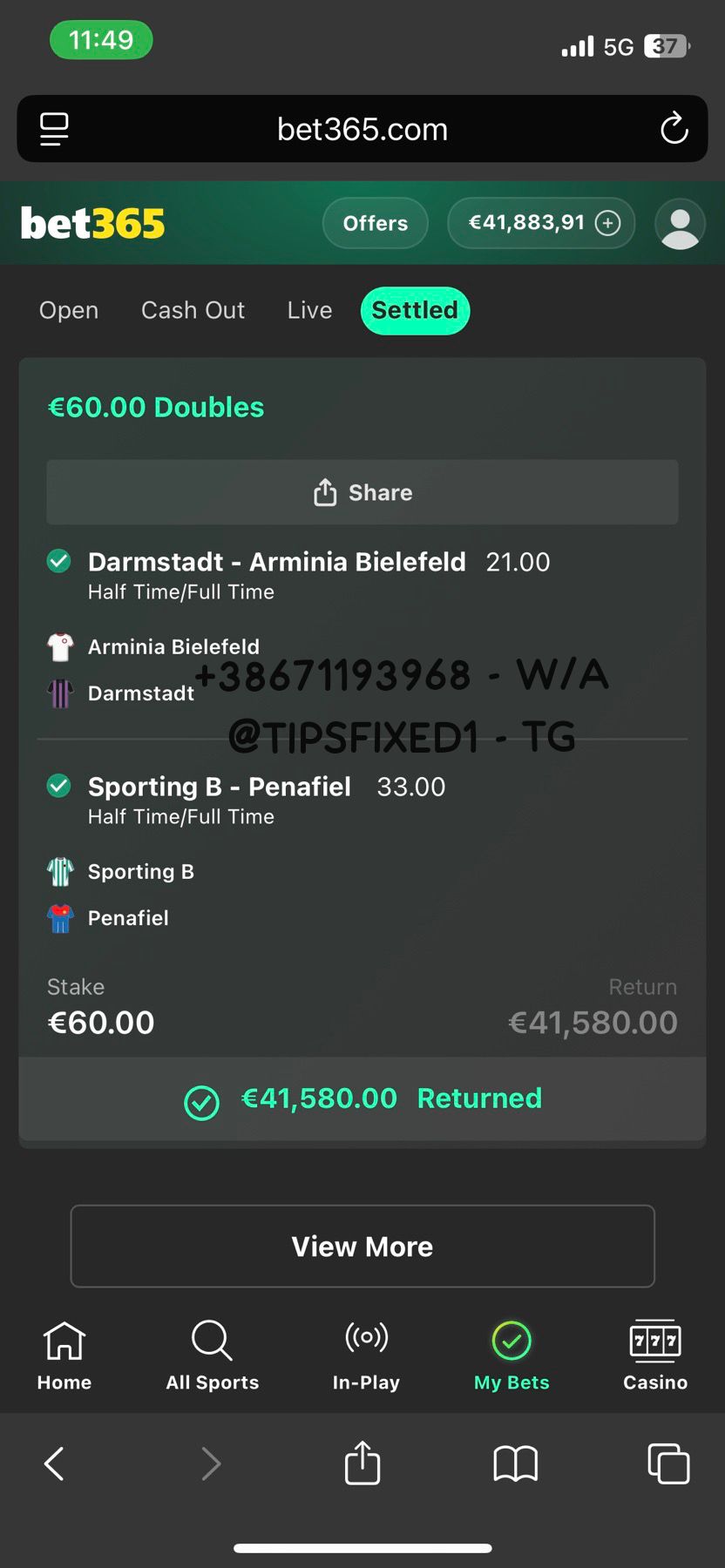Reload the page with the refresh icon
This screenshot has width=725, height=1568.
pyautogui.click(x=674, y=129)
